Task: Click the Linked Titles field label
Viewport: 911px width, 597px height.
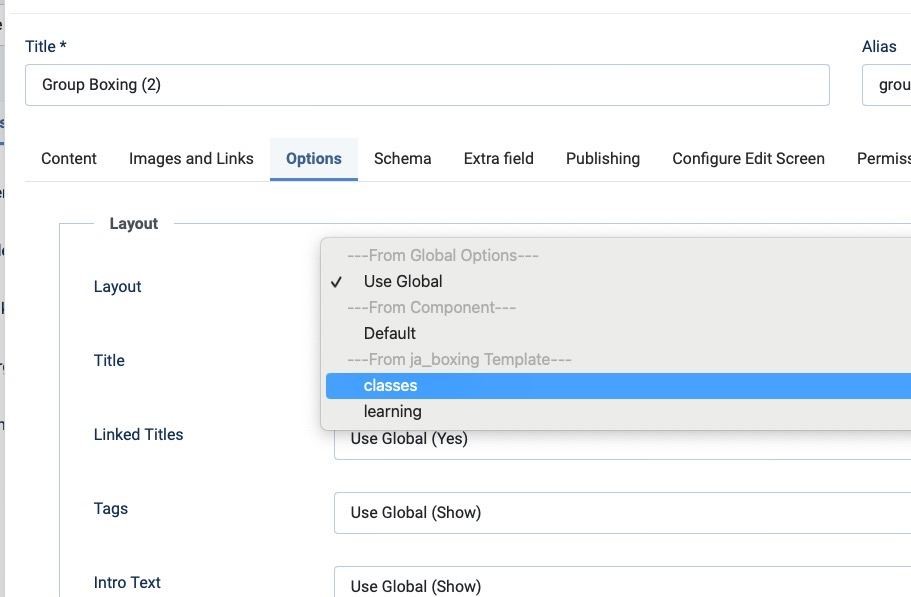Action: pyautogui.click(x=139, y=434)
